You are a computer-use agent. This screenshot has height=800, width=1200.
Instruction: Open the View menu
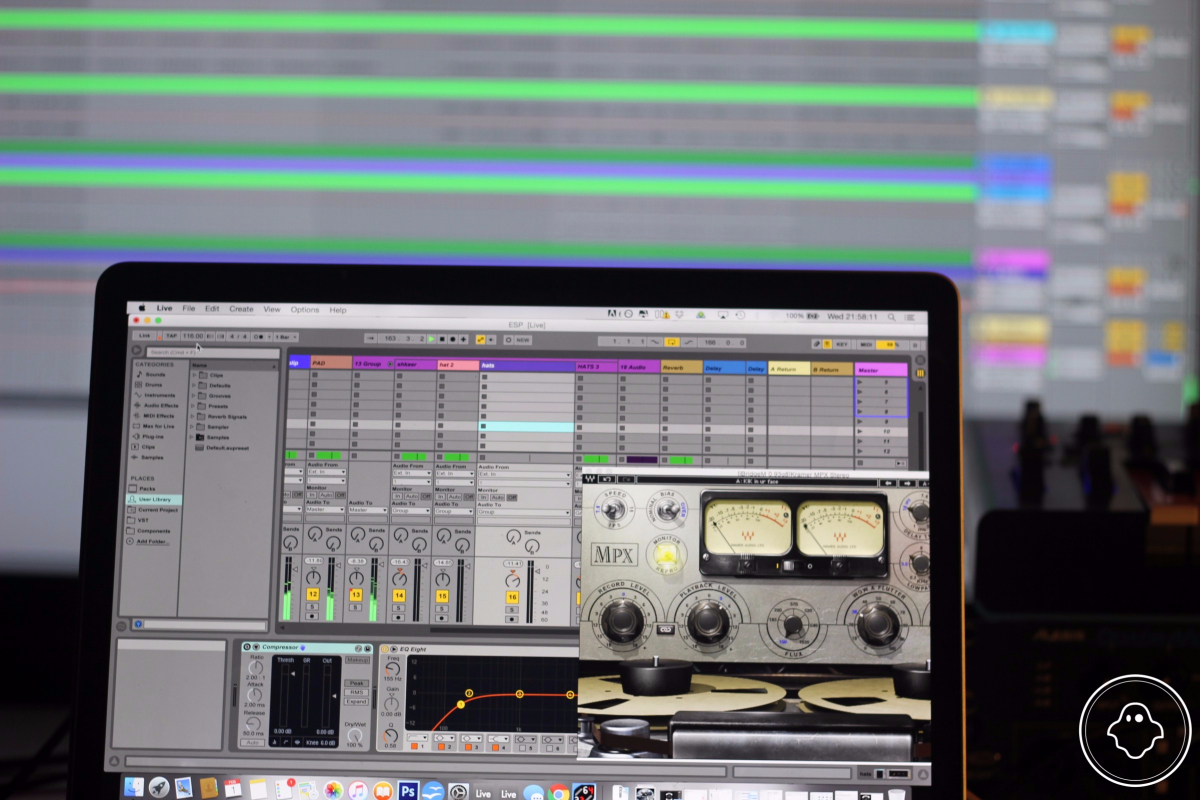tap(271, 309)
